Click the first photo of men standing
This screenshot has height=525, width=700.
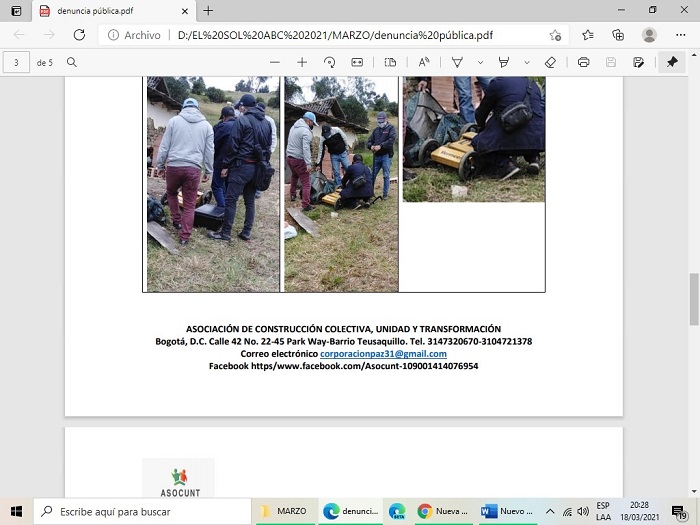tap(213, 184)
